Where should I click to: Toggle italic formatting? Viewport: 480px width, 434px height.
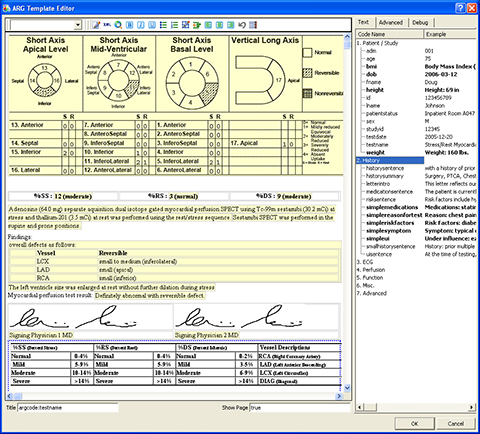[141, 25]
